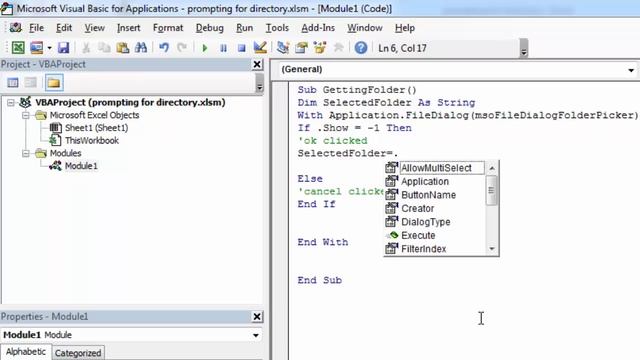Select ThisWorkbook in project tree
640x360 pixels.
[92, 140]
